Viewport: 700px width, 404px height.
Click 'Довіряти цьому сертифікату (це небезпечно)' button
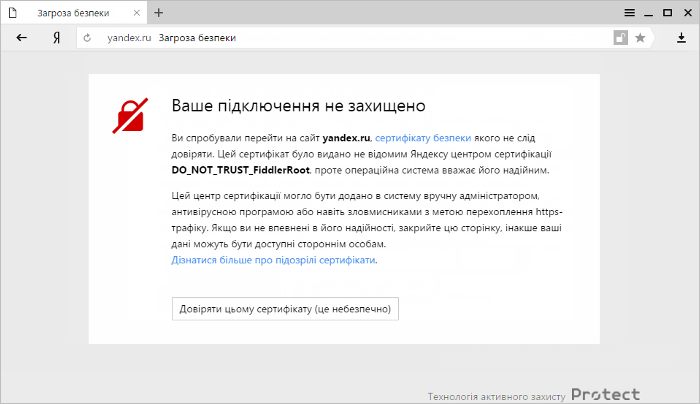pos(285,309)
